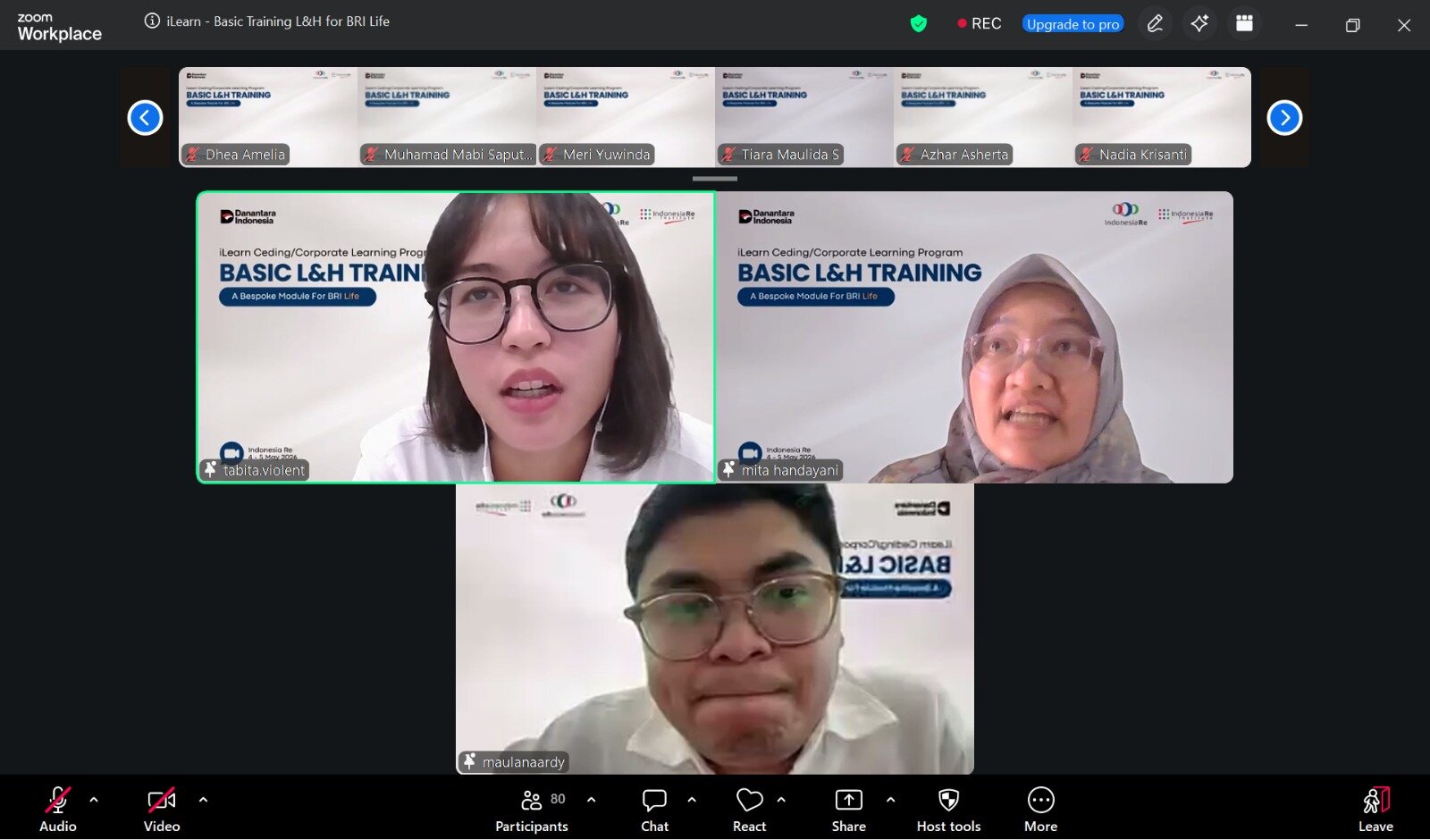Viewport: 1430px width, 840px height.
Task: Click tabita.violent's pinned video tile
Action: 456,337
